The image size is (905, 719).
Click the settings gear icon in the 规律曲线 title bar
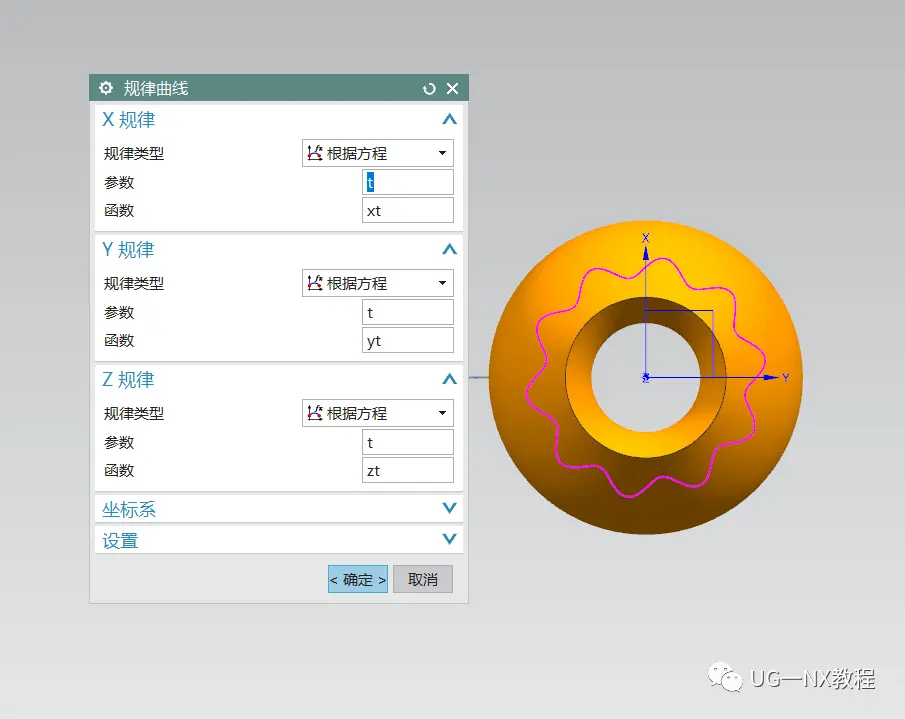coord(106,88)
